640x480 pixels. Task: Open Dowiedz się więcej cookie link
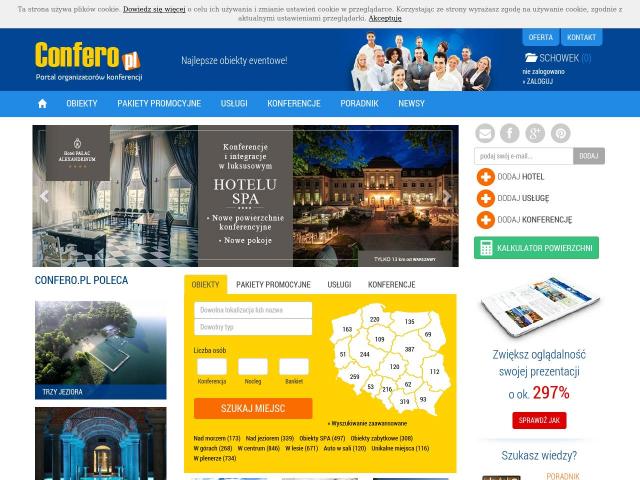154,9
